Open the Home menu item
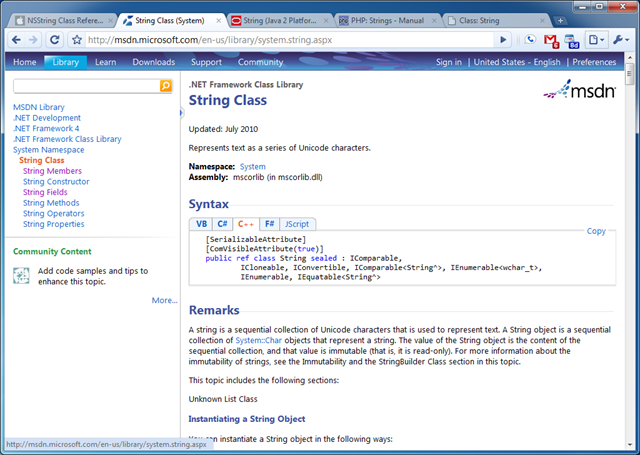The image size is (640, 455). (x=24, y=62)
